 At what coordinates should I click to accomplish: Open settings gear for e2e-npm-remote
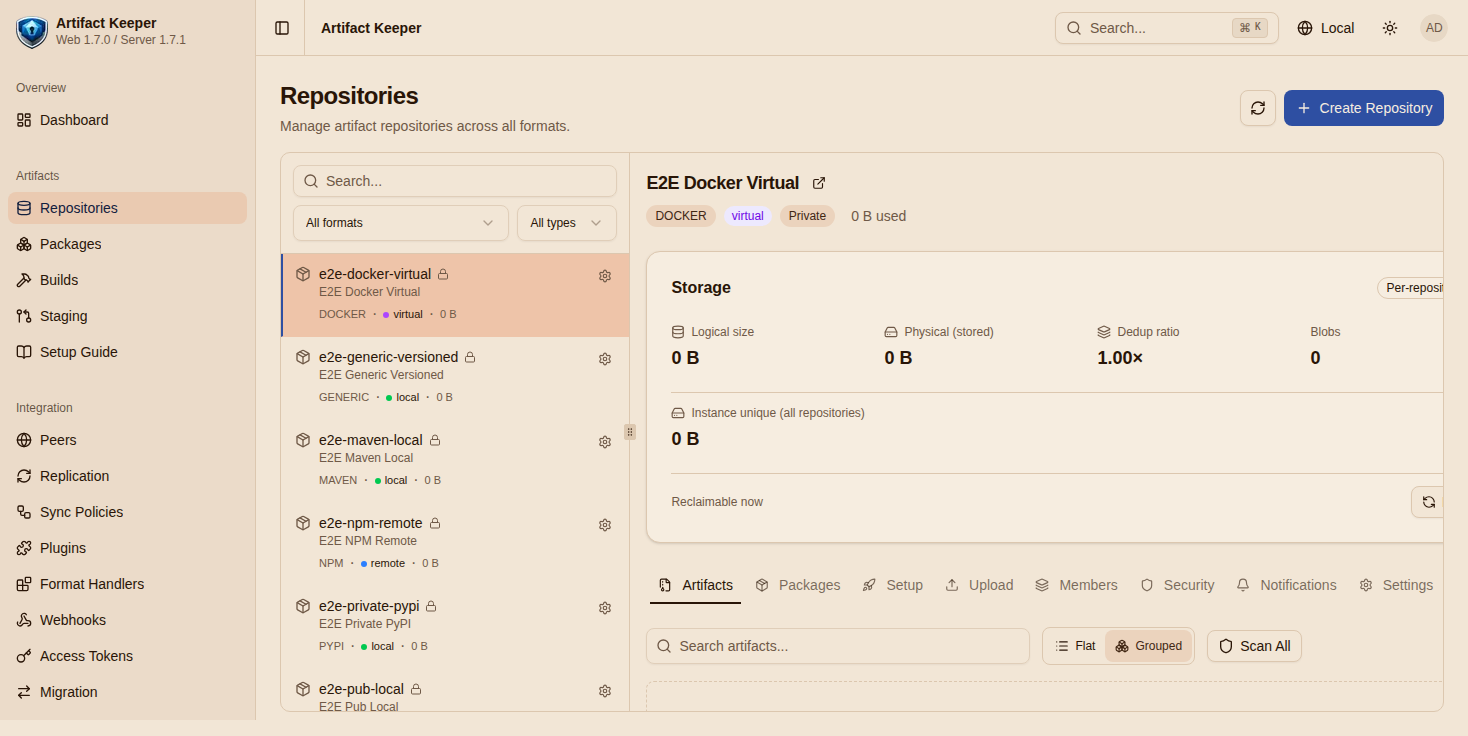[605, 525]
